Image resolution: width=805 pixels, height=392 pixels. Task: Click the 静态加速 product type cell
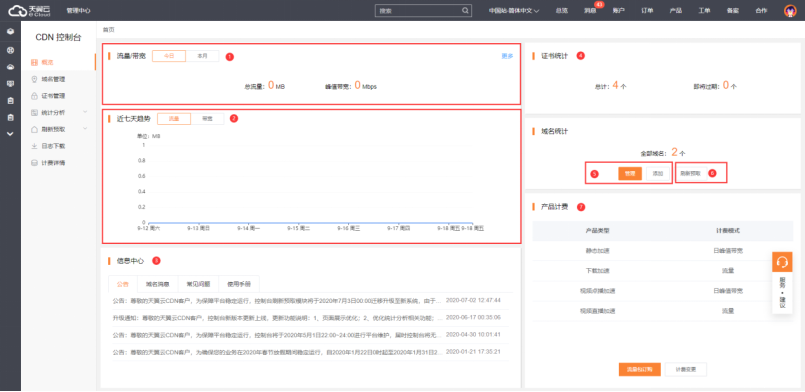click(x=597, y=250)
